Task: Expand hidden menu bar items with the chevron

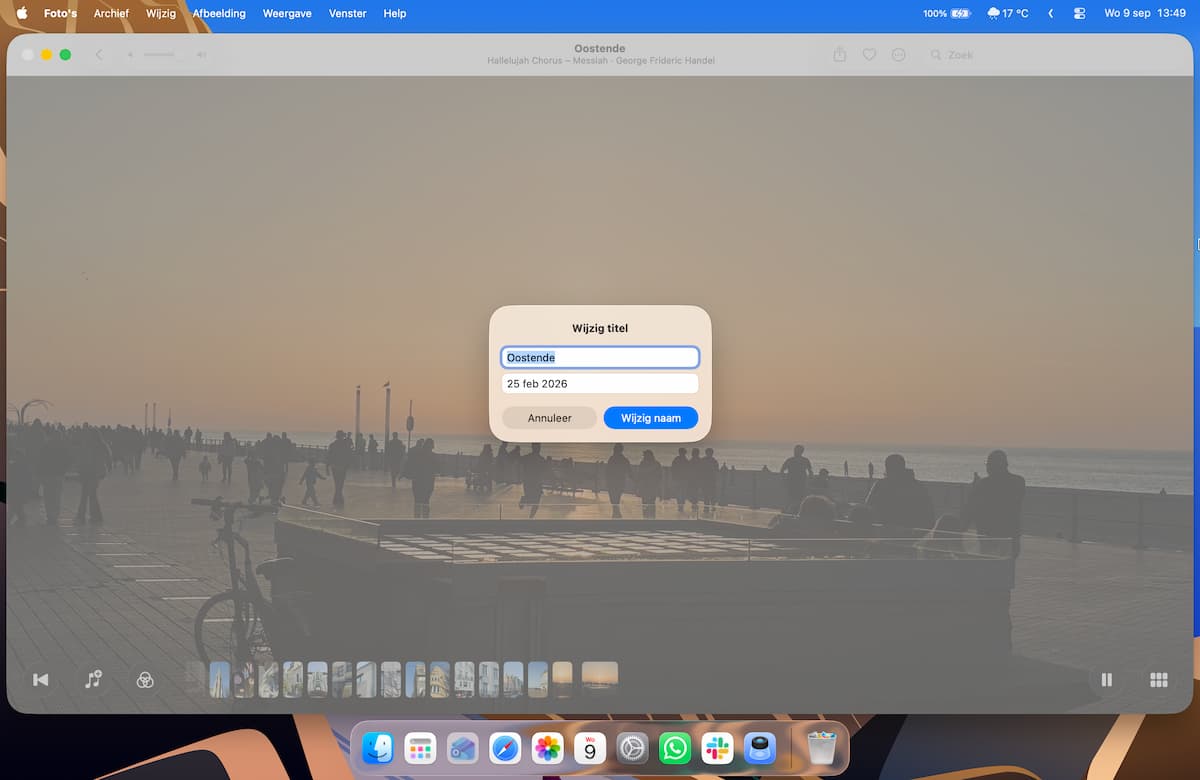Action: point(1050,13)
